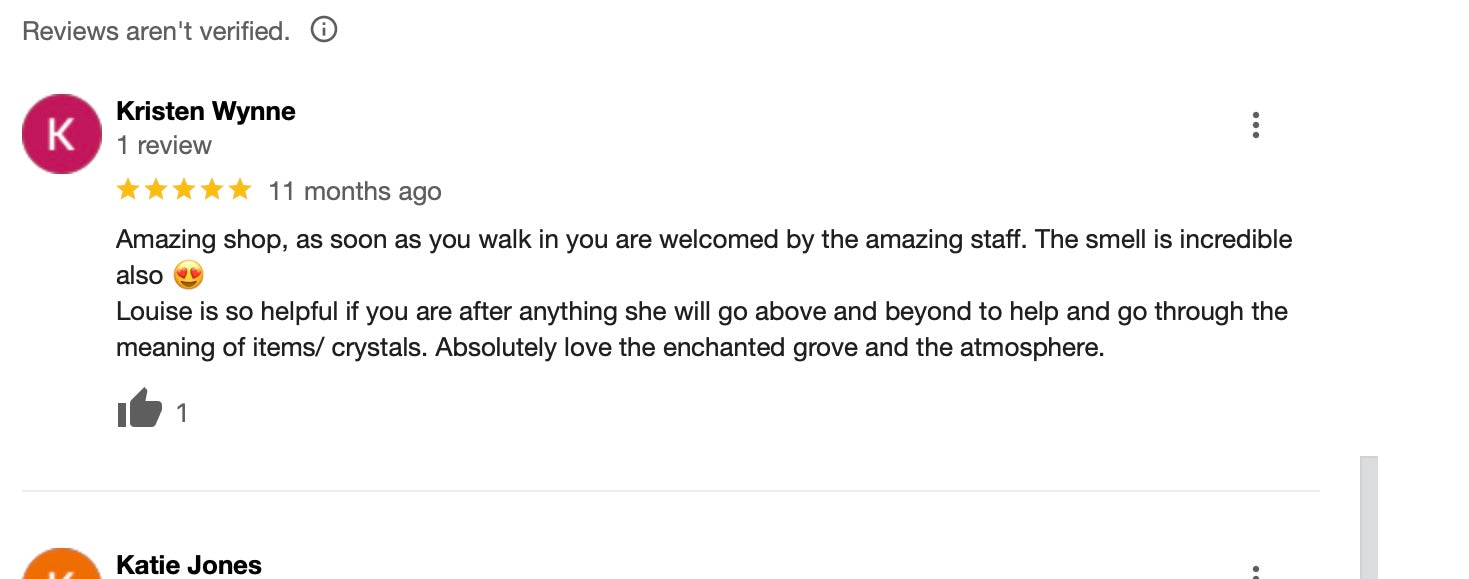
Task: Open three-dot menu on Kristen Wynne's review
Action: pos(1255,125)
